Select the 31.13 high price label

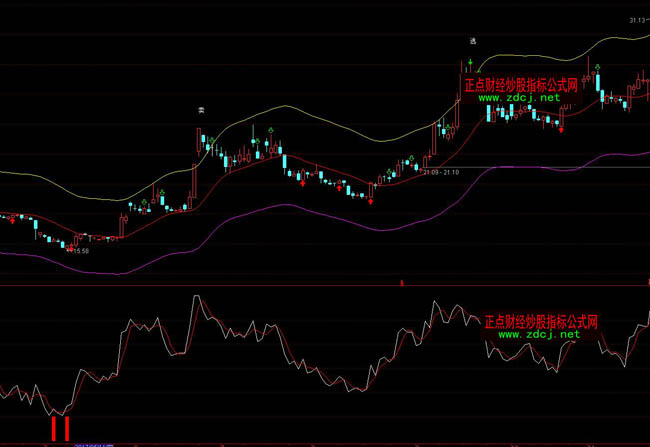tap(638, 20)
